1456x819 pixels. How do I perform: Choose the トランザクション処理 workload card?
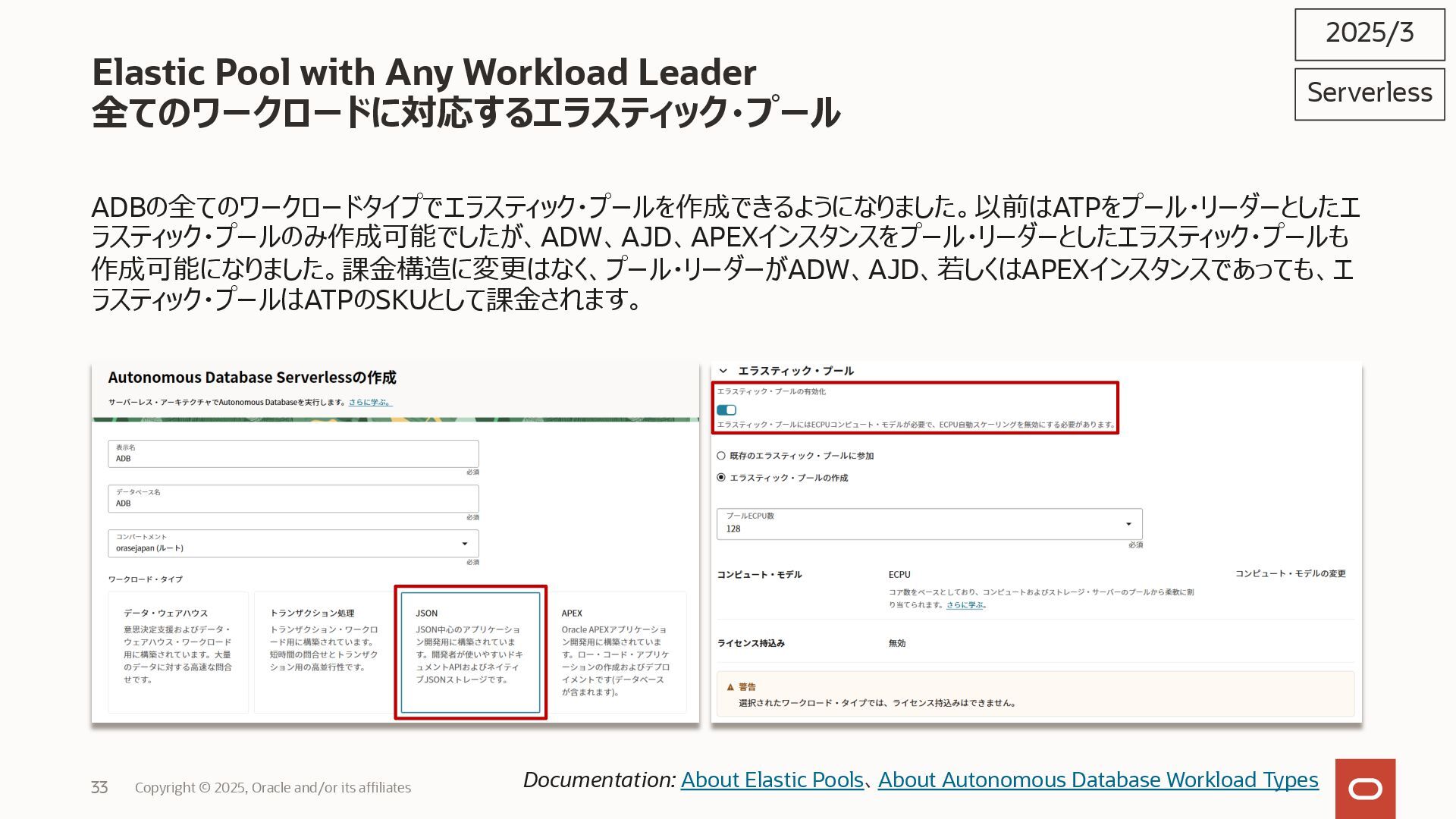(324, 652)
